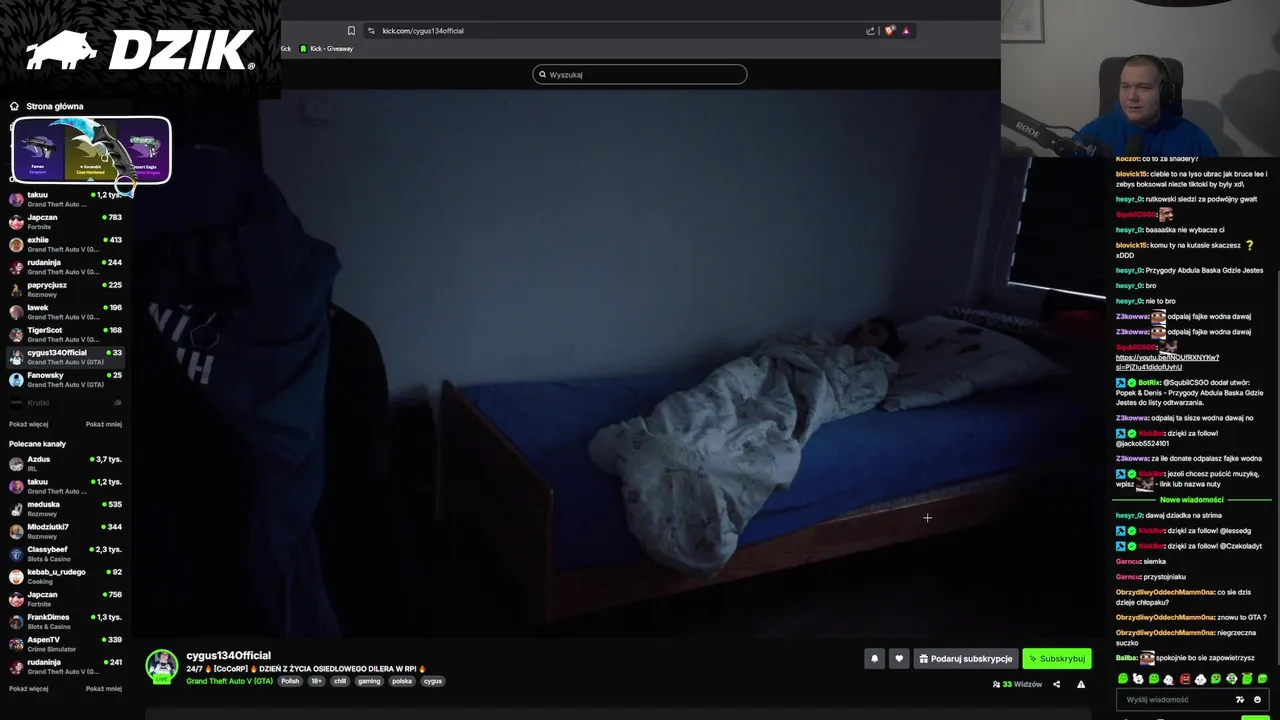This screenshot has width=1280, height=720.
Task: Open TigerScot channel in sidebar
Action: (x=66, y=334)
